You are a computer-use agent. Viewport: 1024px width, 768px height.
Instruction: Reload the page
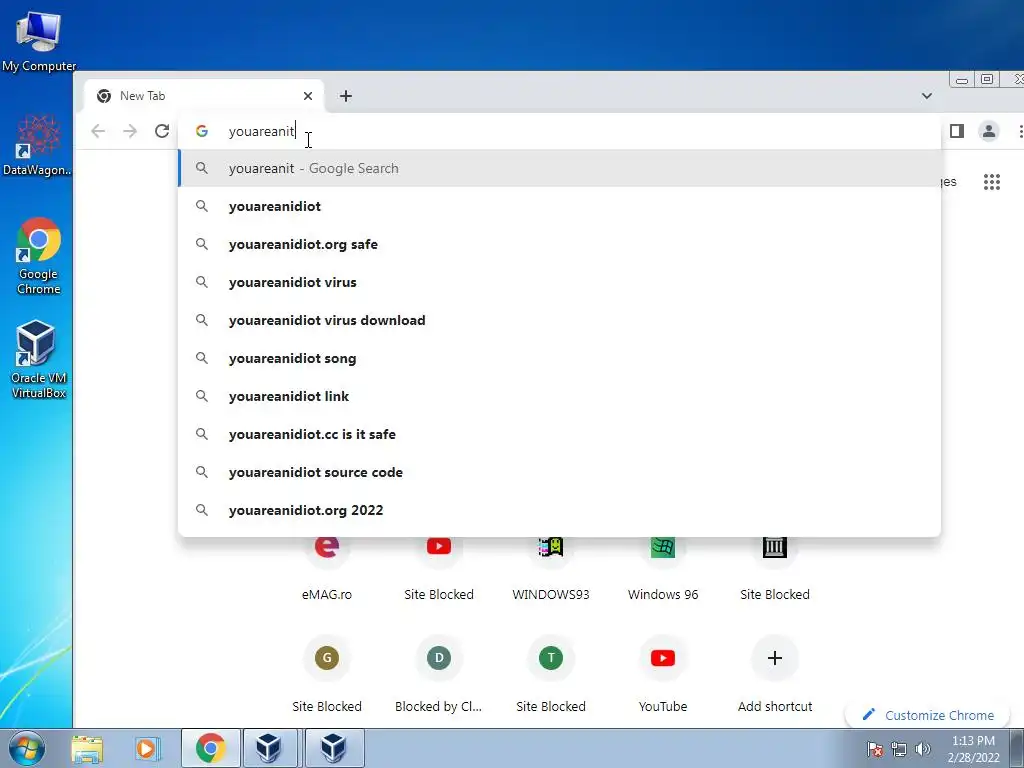coord(162,131)
